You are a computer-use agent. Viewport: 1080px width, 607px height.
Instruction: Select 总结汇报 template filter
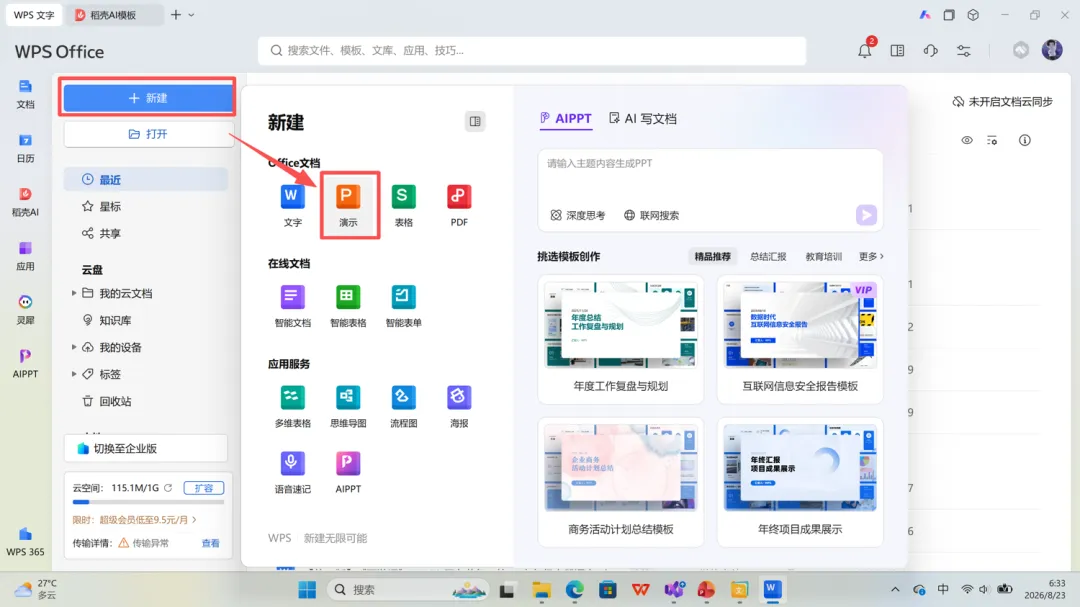[x=768, y=256]
